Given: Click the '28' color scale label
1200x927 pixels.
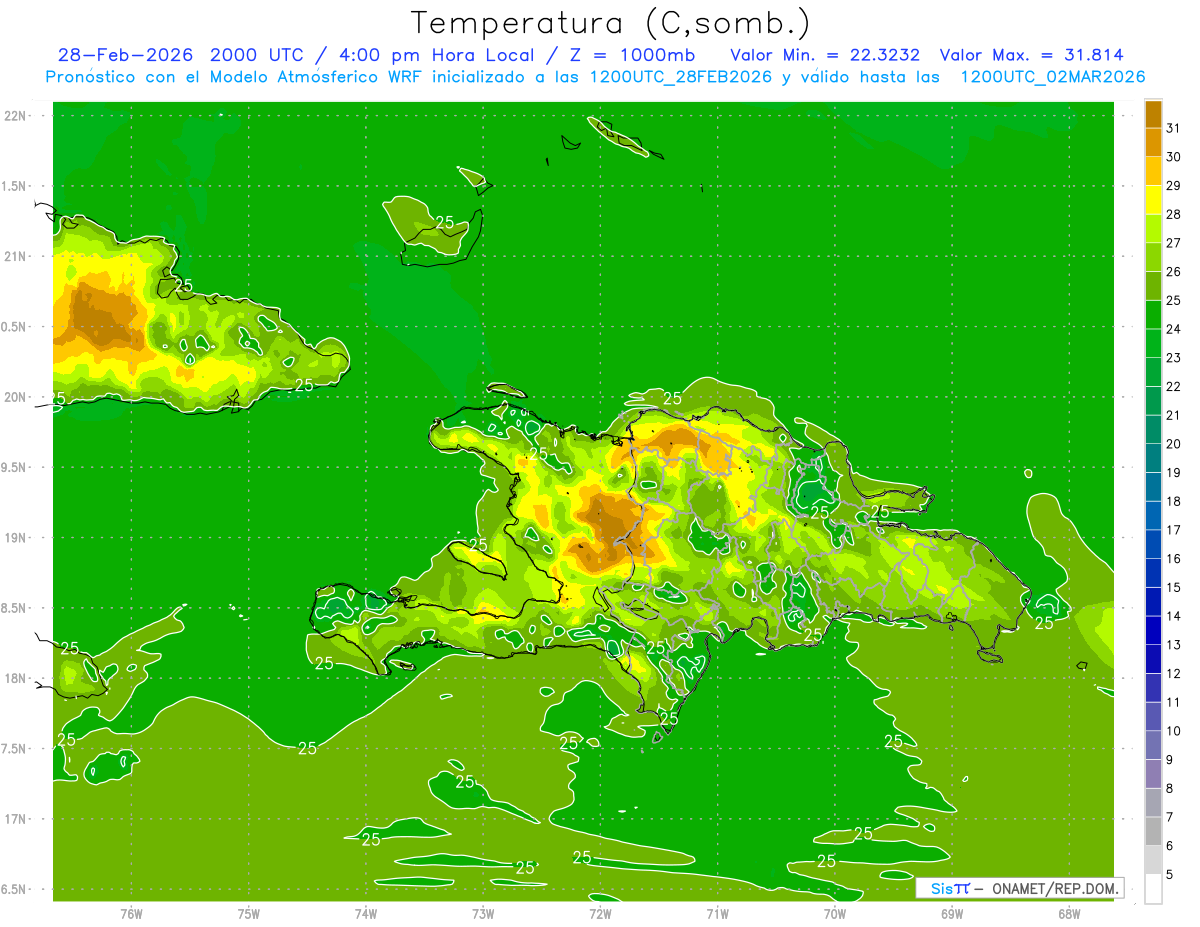Looking at the screenshot, I should tap(1174, 214).
